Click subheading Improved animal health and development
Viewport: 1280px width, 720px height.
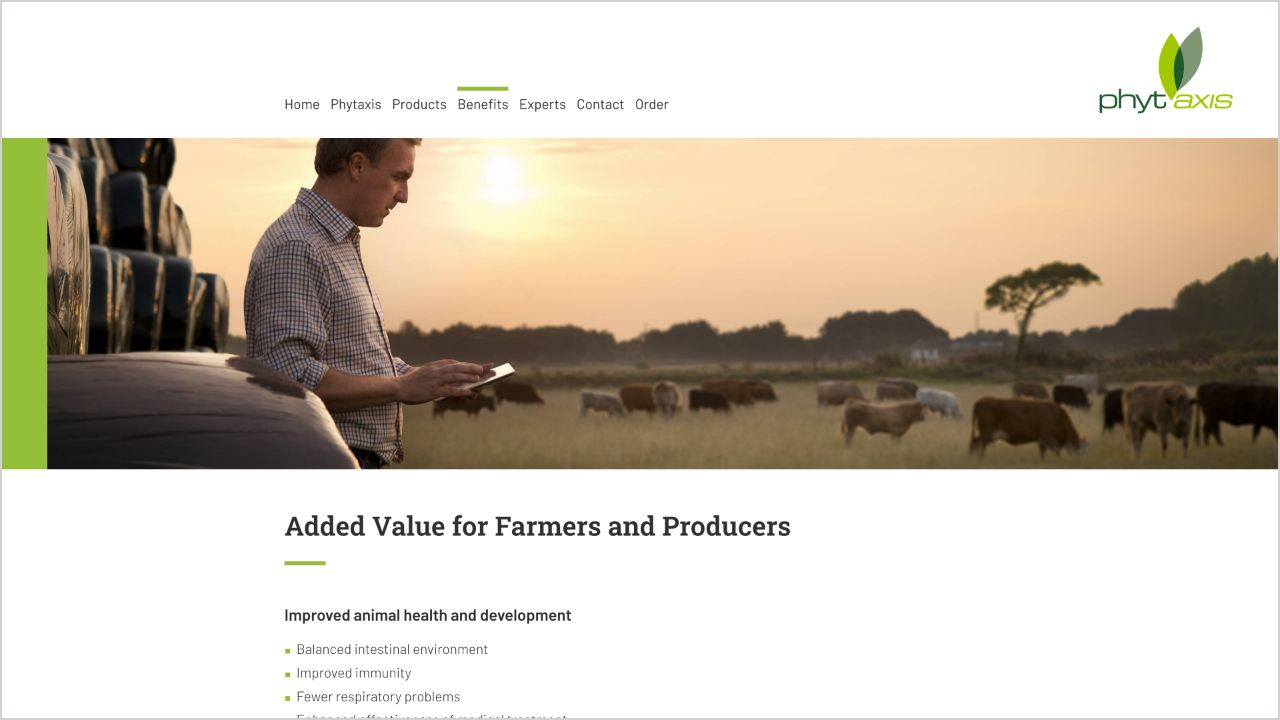pyautogui.click(x=428, y=616)
